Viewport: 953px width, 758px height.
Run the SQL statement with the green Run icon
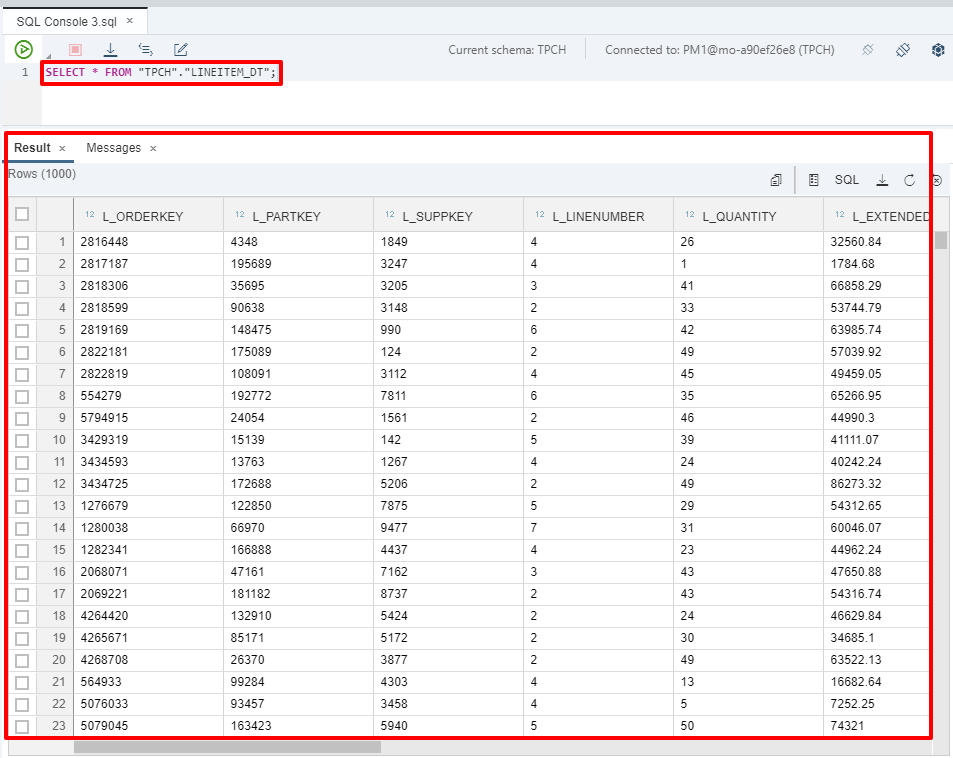pyautogui.click(x=24, y=50)
